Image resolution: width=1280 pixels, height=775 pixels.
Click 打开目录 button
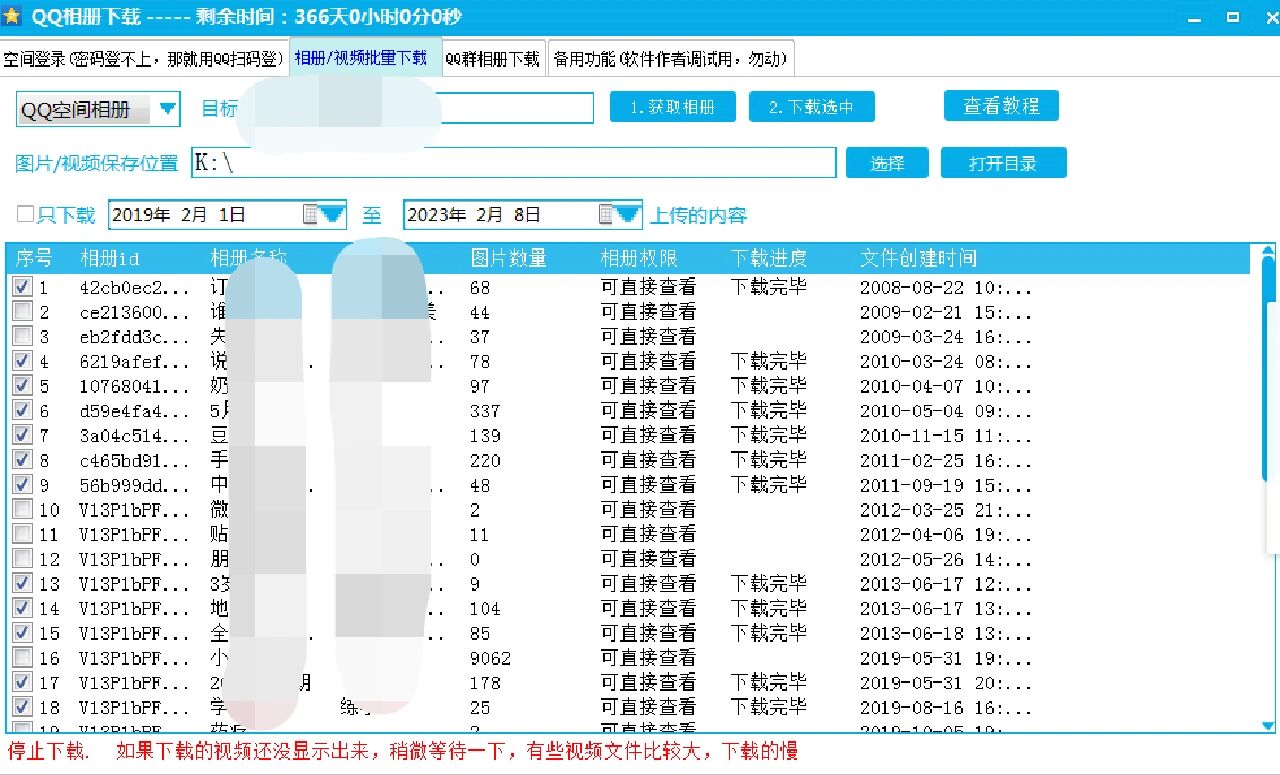pos(1003,163)
